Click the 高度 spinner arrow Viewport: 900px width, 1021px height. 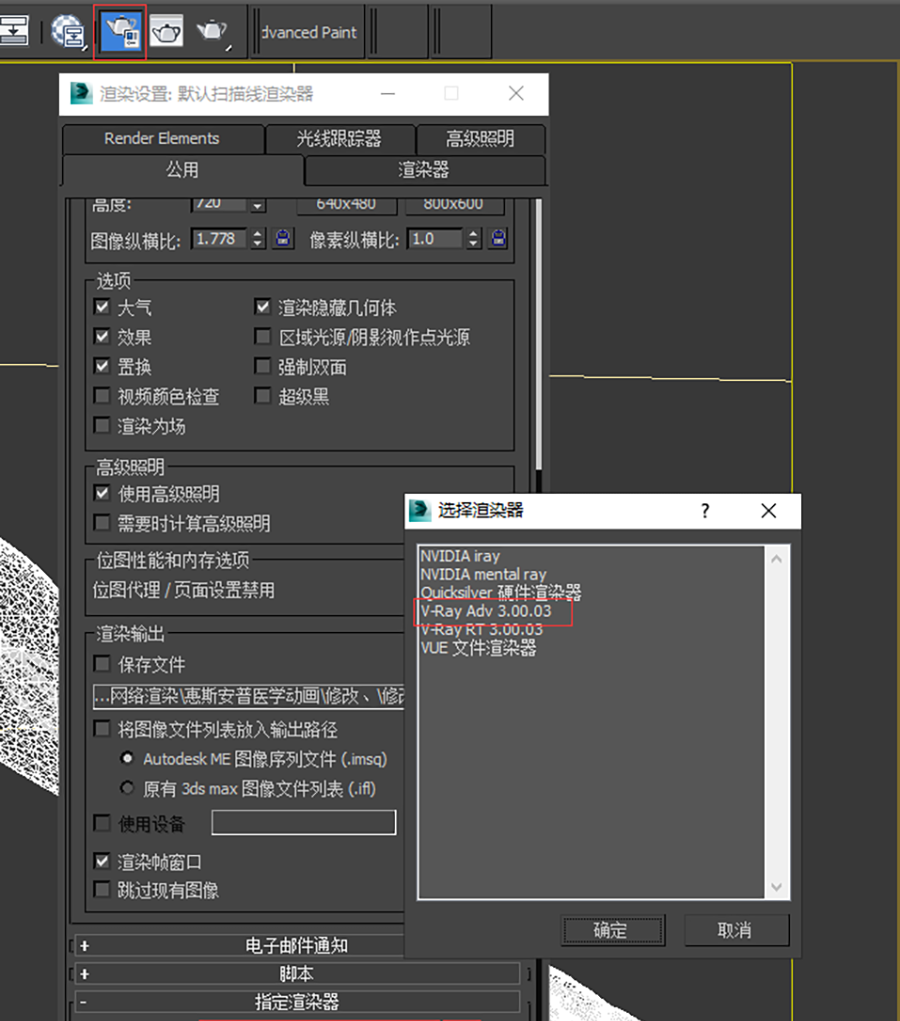coord(258,205)
